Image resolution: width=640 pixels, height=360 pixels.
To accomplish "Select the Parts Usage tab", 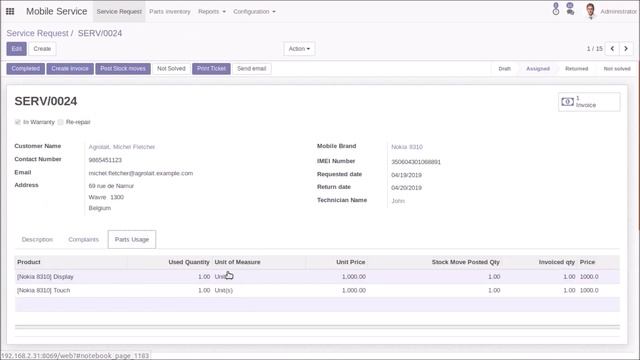I will click(132, 240).
